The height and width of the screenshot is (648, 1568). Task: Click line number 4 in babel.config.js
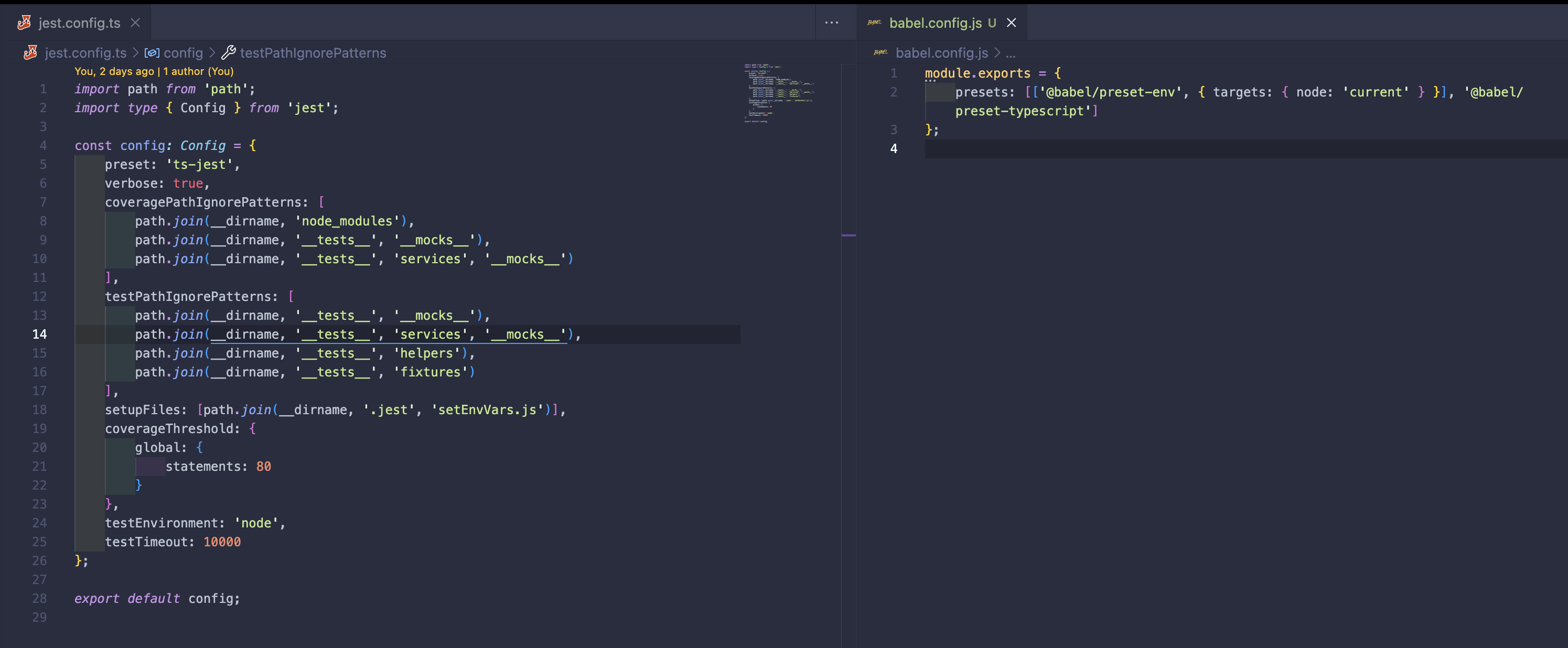pyautogui.click(x=894, y=148)
